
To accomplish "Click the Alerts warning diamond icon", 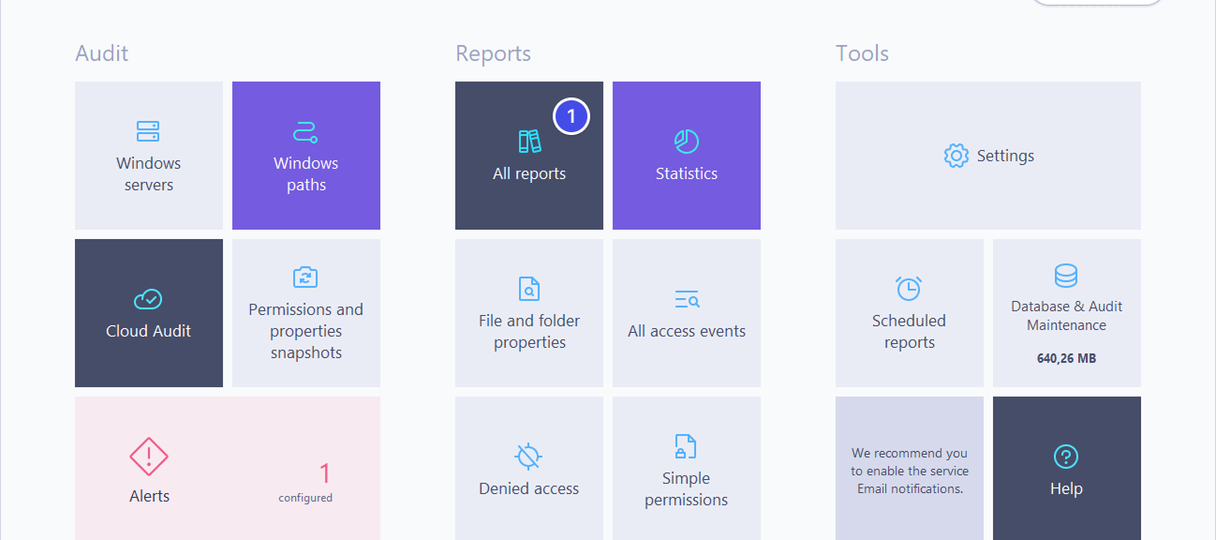I will [149, 457].
